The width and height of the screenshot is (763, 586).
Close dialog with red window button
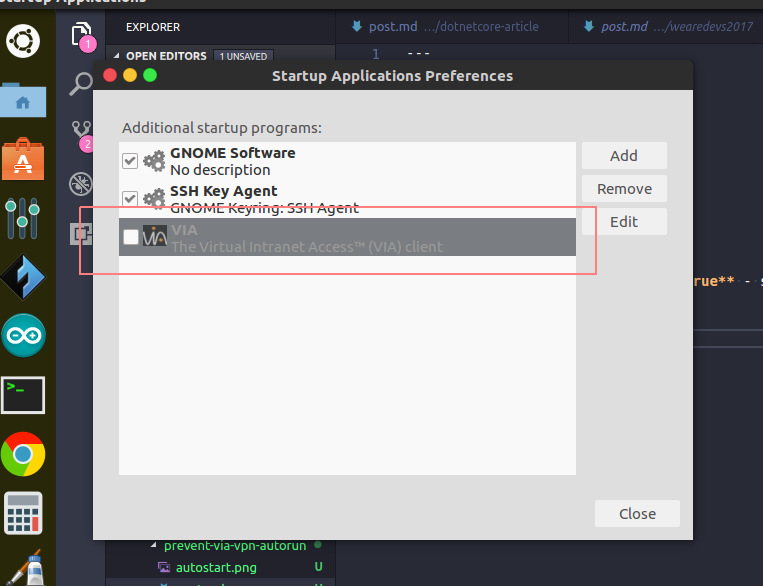110,75
